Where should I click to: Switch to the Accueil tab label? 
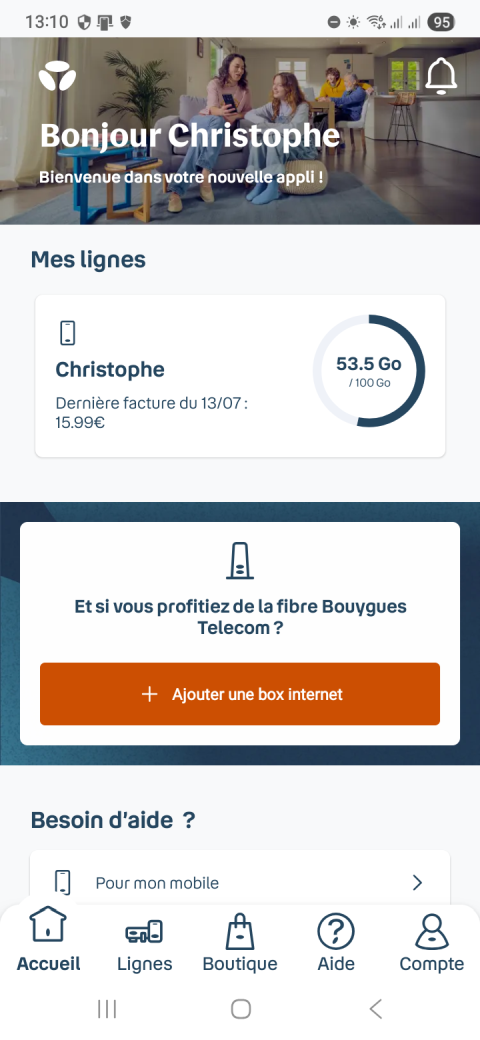(x=48, y=964)
